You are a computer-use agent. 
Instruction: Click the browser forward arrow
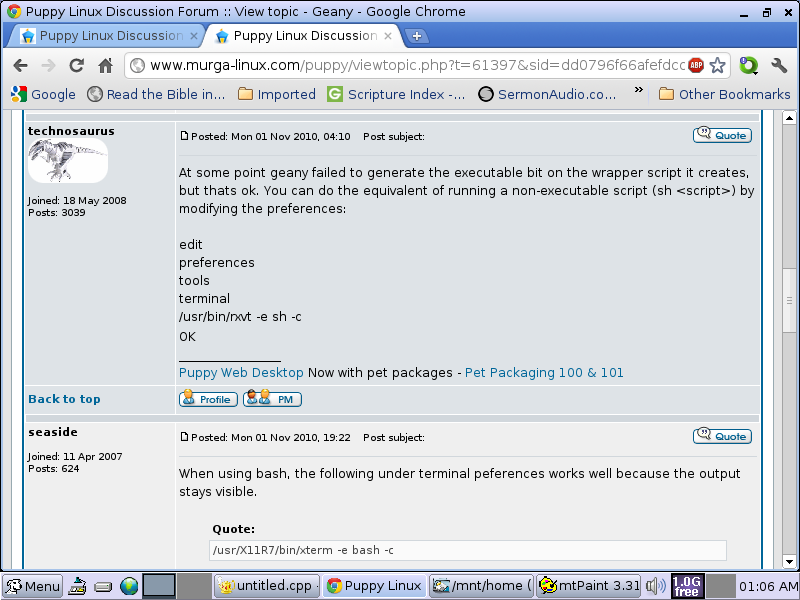[x=48, y=65]
